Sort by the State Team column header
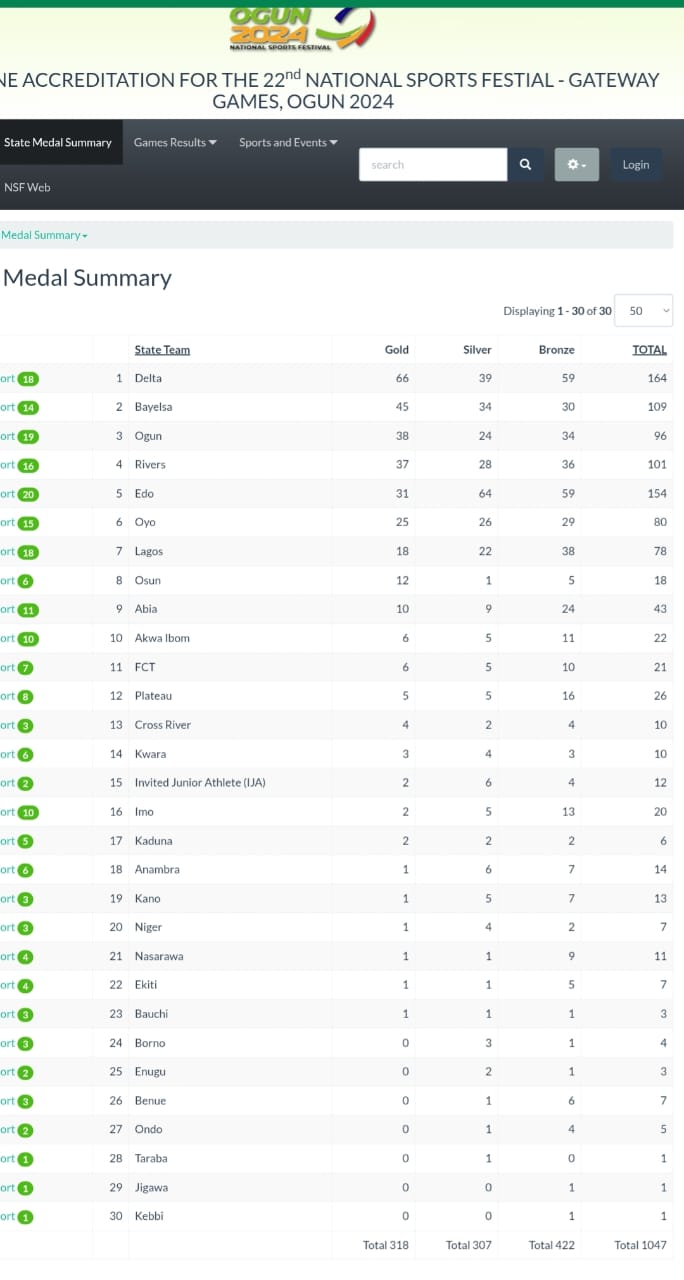 [162, 350]
